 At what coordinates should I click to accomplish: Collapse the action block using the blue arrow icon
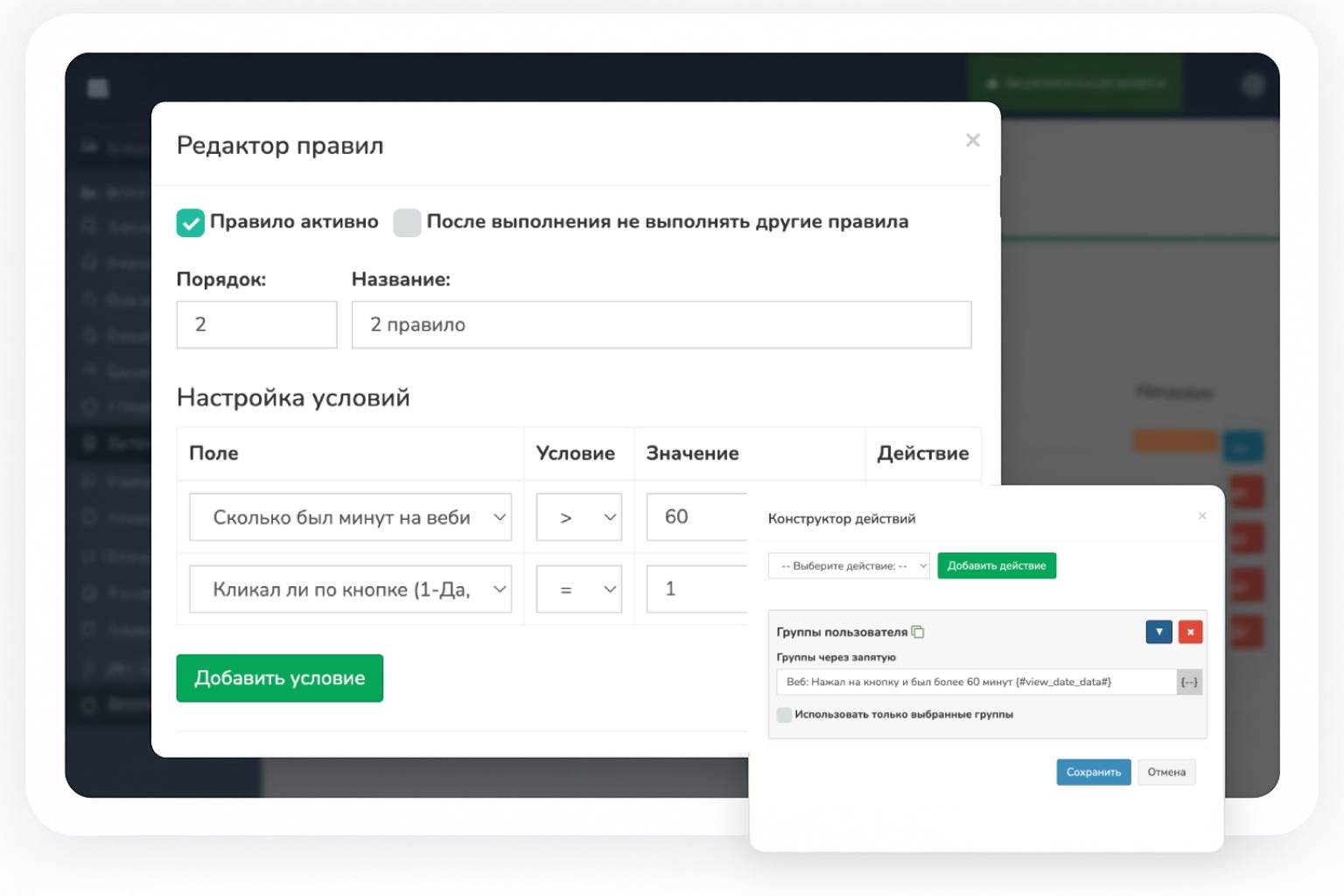pyautogui.click(x=1158, y=631)
